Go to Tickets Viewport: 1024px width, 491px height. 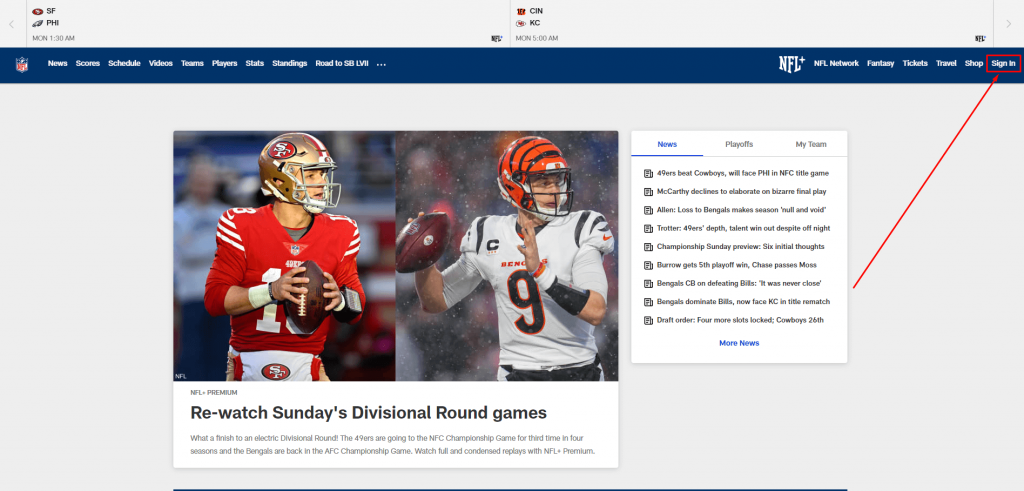click(x=915, y=63)
